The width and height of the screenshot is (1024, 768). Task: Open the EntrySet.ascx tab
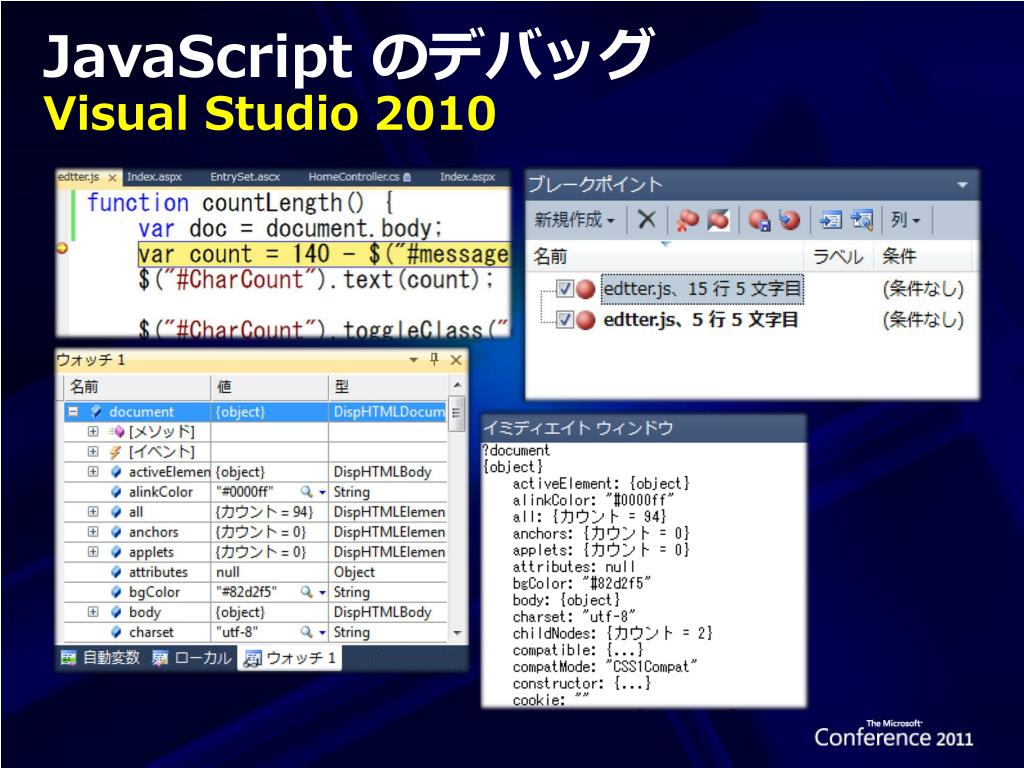click(x=245, y=177)
